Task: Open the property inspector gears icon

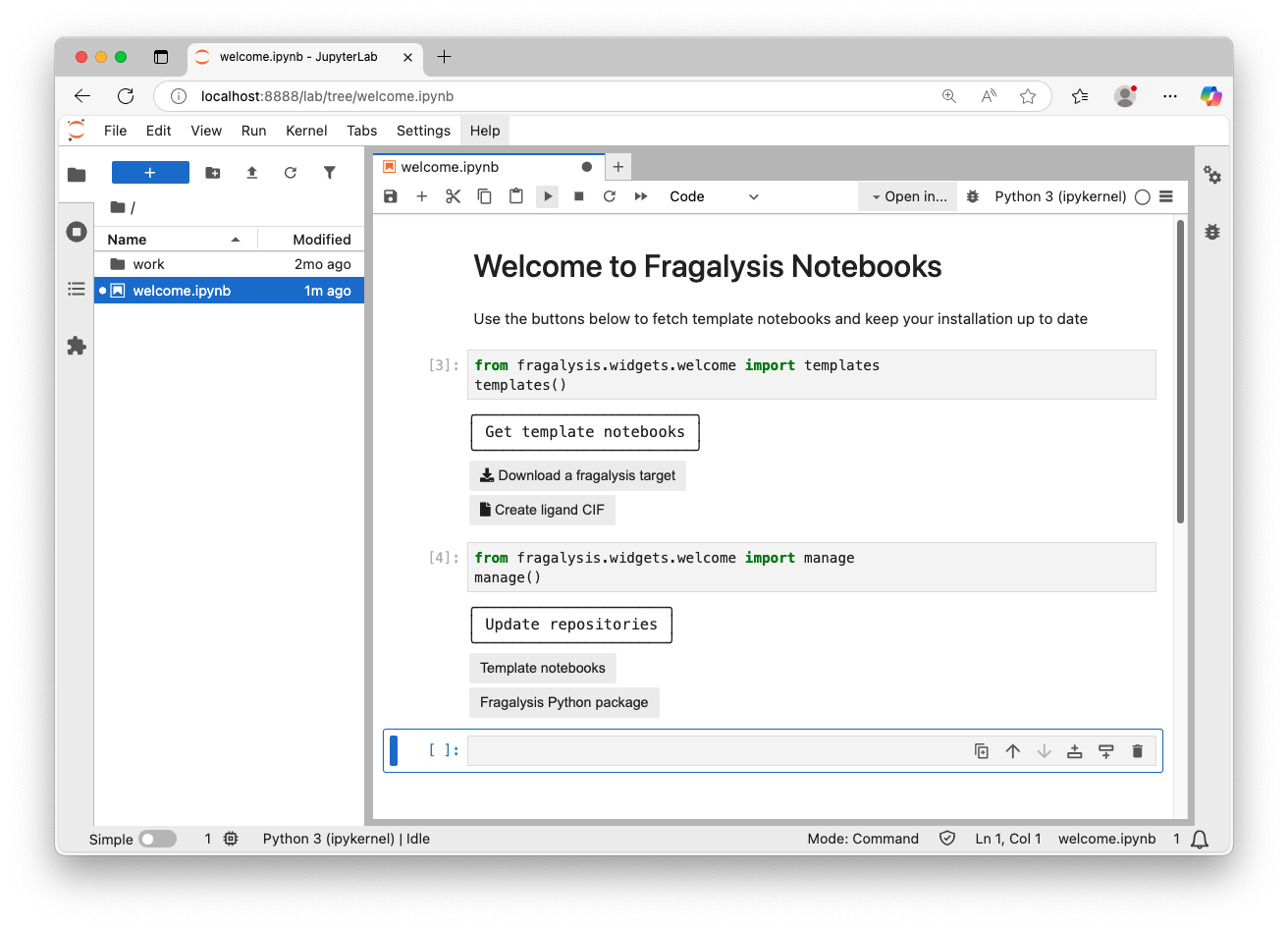Action: 1212,175
